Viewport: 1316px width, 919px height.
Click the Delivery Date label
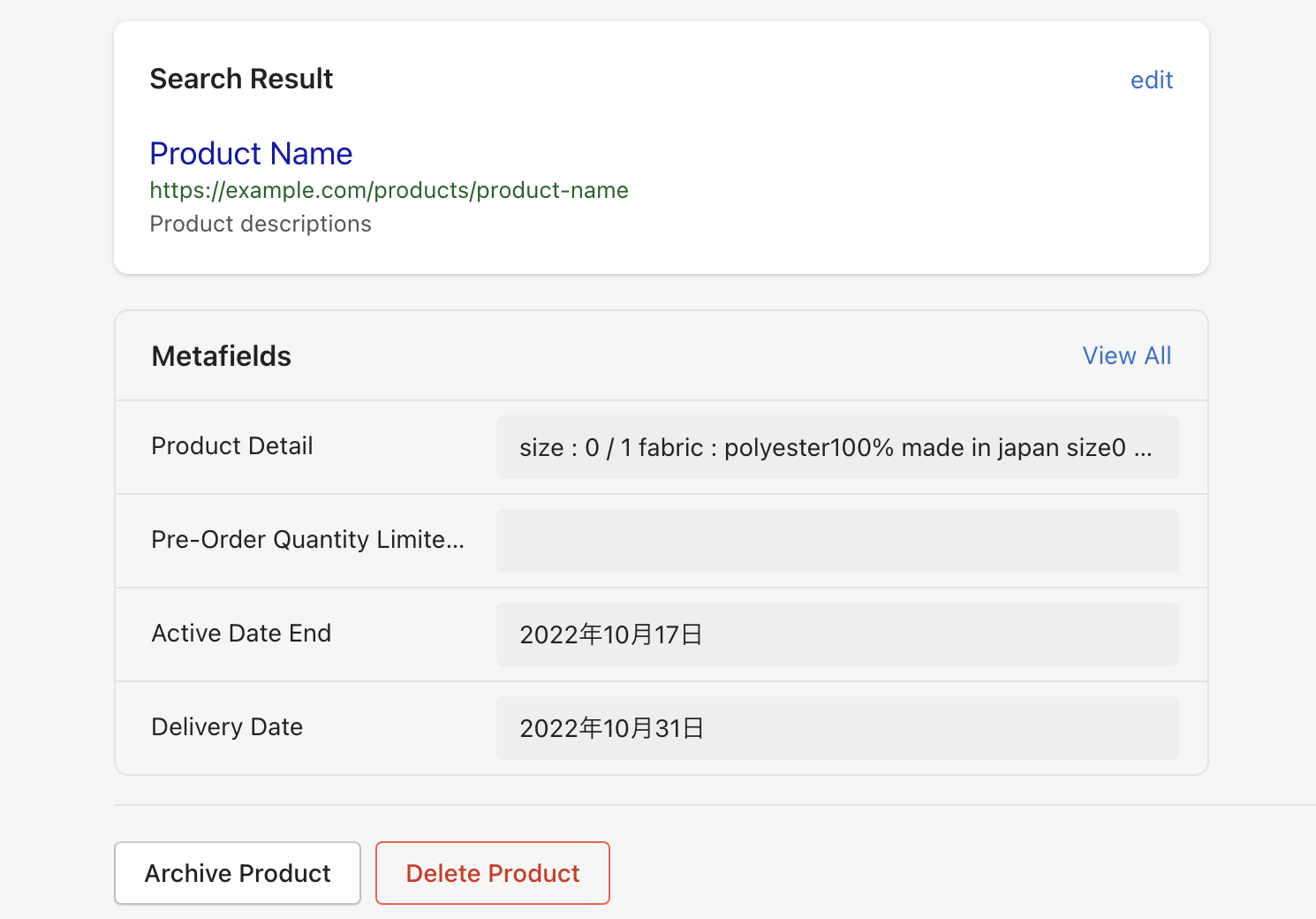(x=226, y=726)
